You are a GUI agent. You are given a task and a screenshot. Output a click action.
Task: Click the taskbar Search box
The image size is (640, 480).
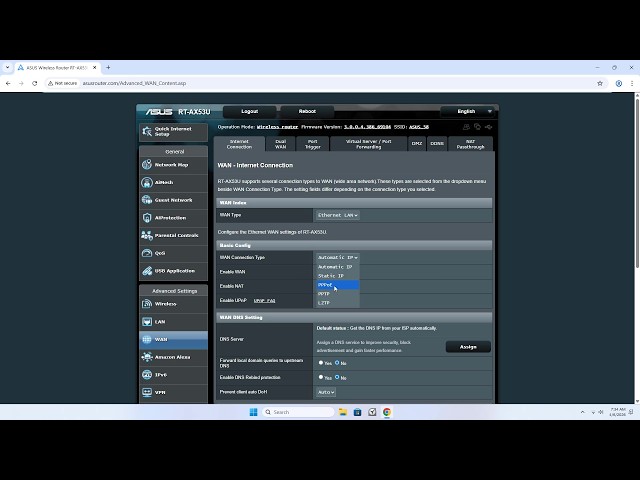[299, 412]
